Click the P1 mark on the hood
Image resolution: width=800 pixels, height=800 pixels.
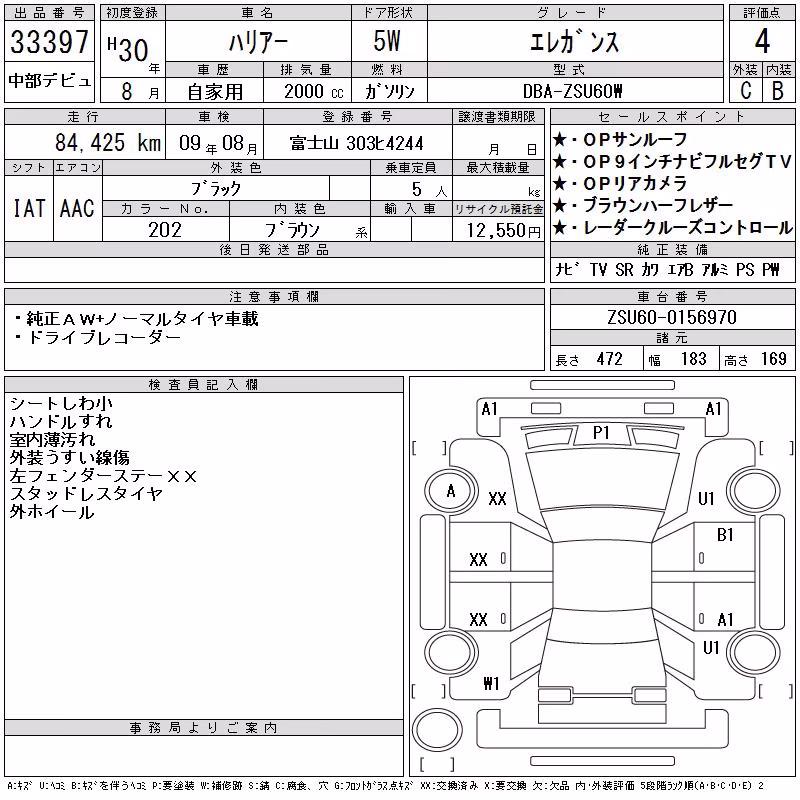pyautogui.click(x=601, y=433)
